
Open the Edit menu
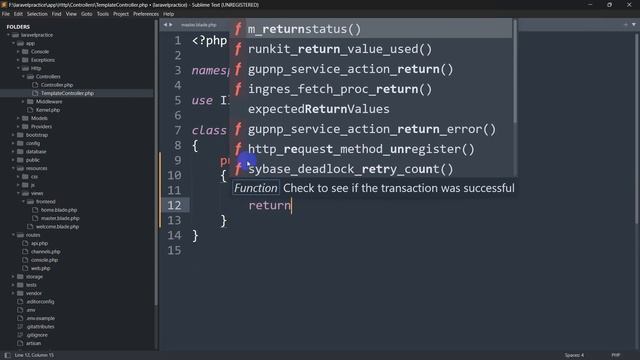[x=18, y=14]
